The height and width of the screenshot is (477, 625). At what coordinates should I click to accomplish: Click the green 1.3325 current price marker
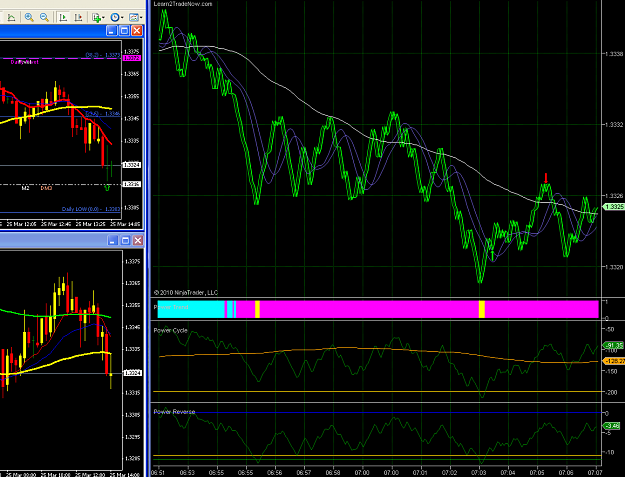tap(614, 206)
